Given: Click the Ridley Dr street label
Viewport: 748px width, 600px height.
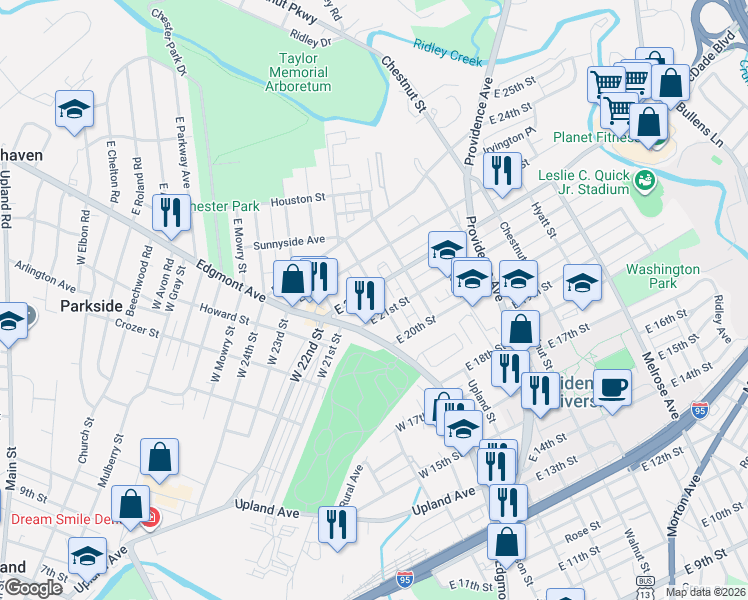Looking at the screenshot, I should (311, 38).
